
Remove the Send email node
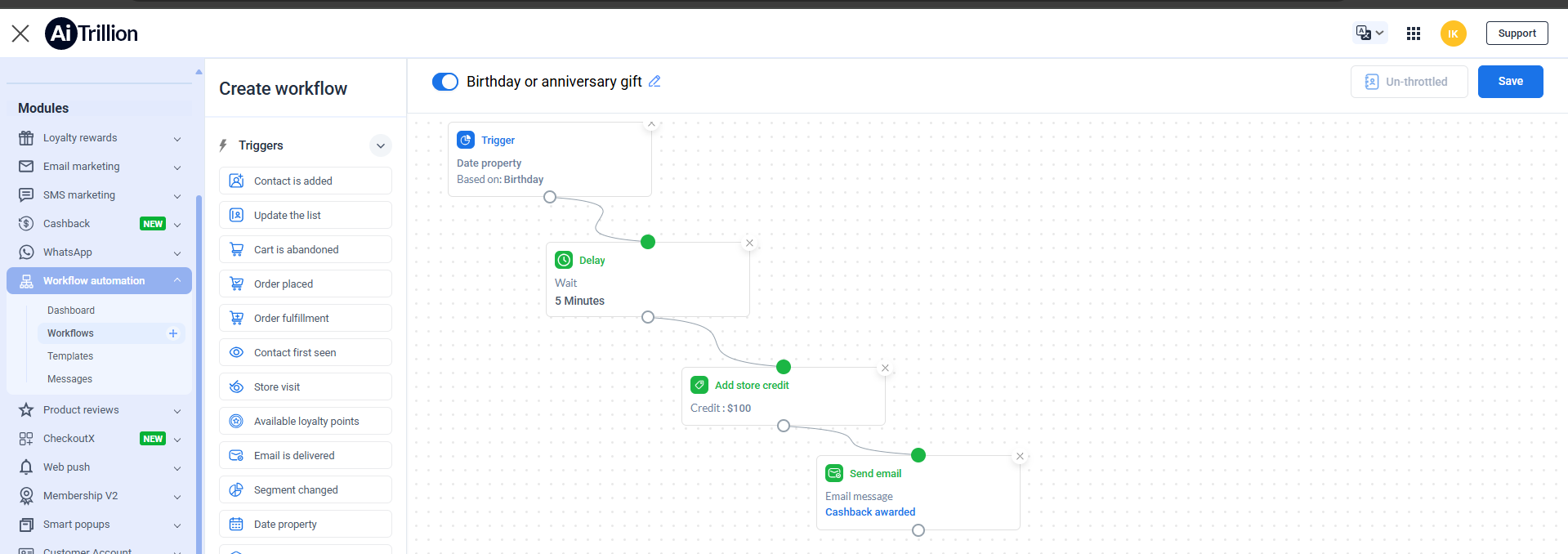pos(1020,456)
